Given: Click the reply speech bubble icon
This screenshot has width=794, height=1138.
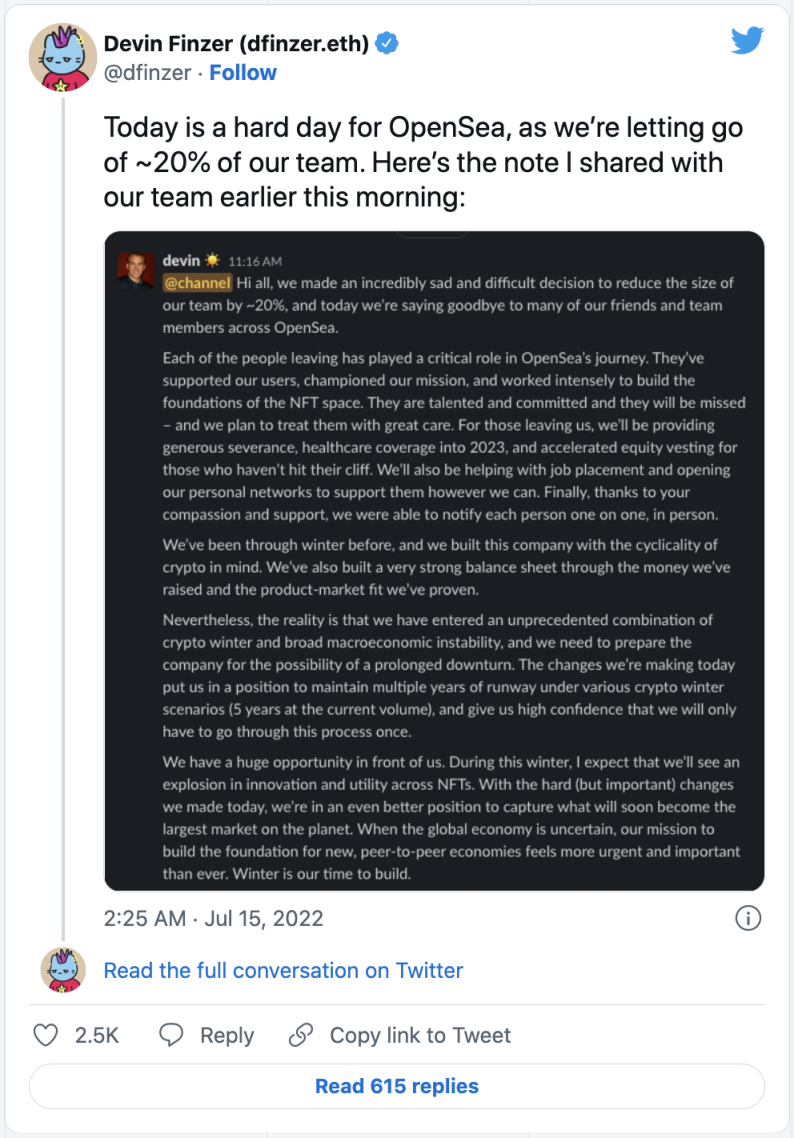Looking at the screenshot, I should pyautogui.click(x=171, y=1035).
